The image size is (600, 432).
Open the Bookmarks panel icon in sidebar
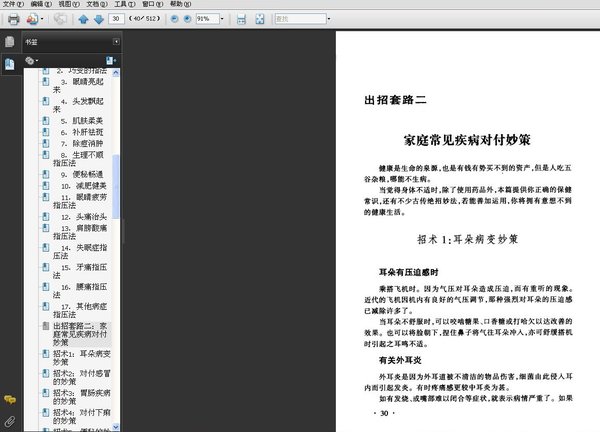[10, 64]
